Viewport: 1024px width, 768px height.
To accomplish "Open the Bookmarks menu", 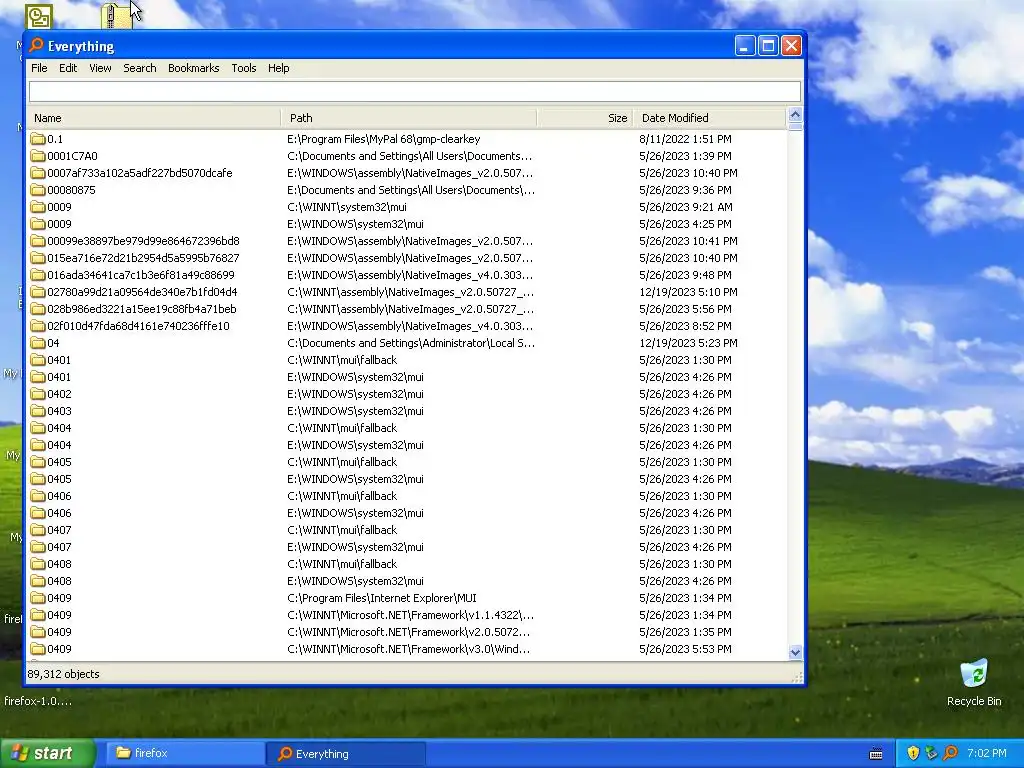I will coord(193,68).
